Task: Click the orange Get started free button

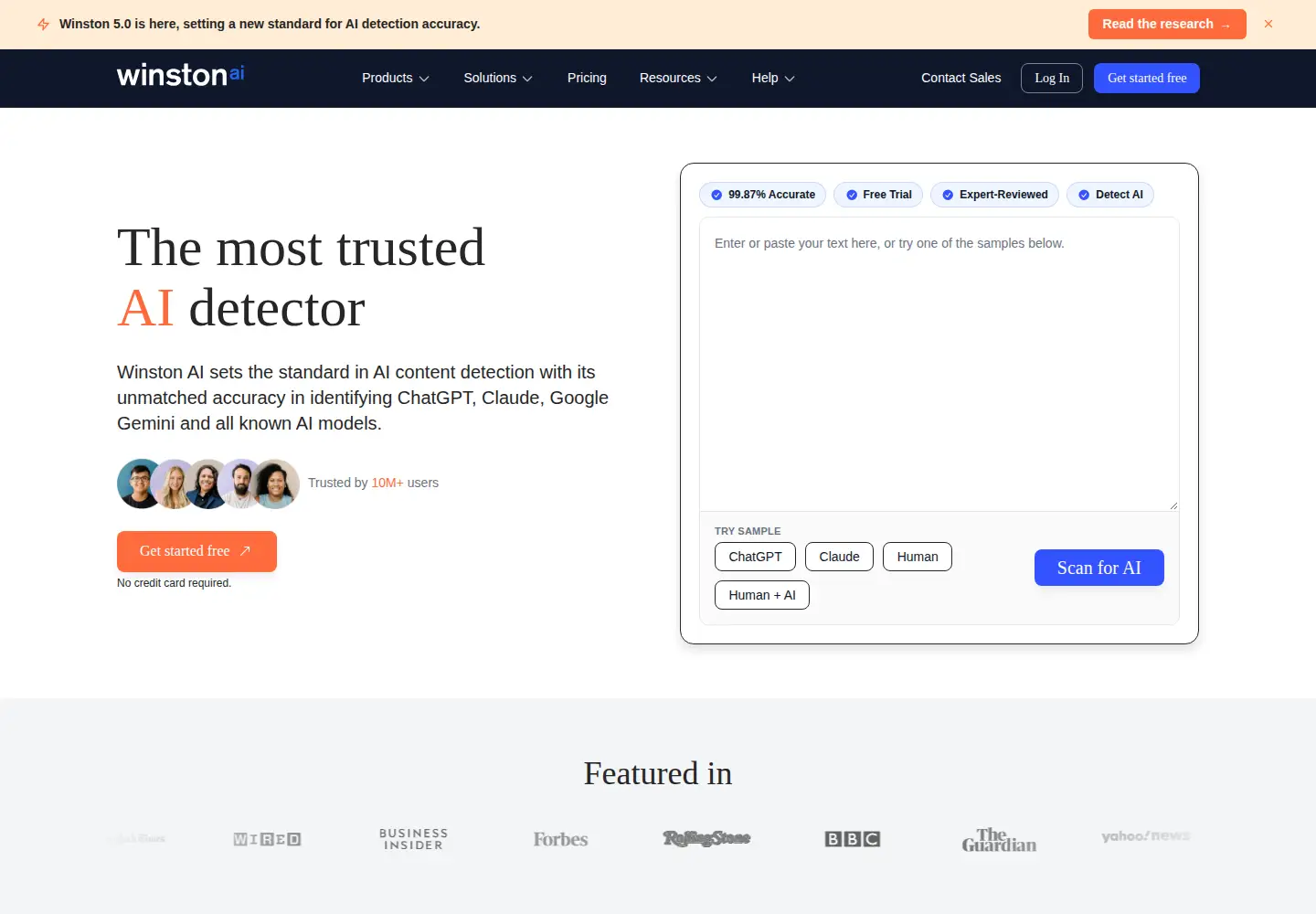Action: coord(196,551)
